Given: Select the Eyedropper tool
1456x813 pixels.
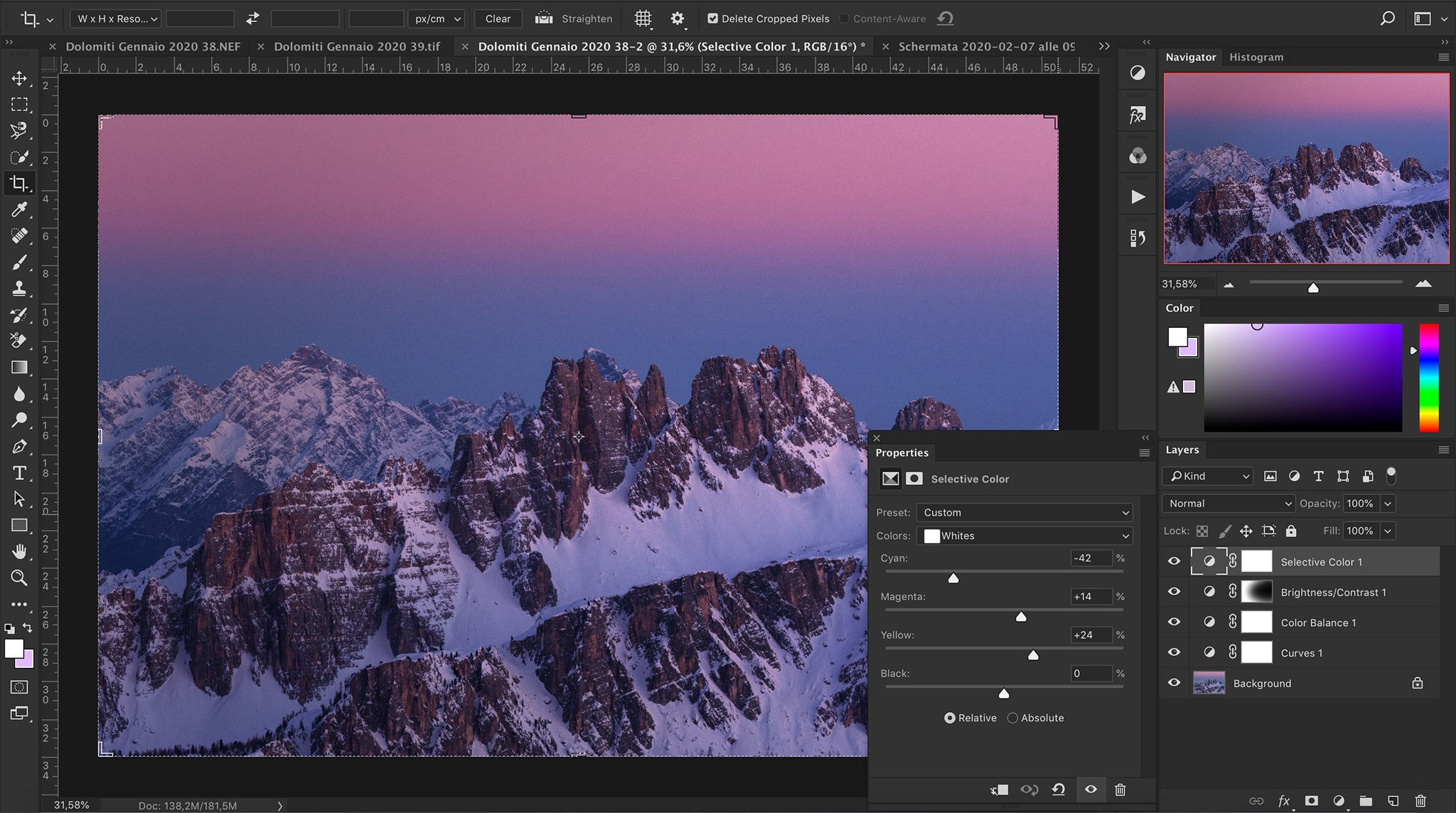Looking at the screenshot, I should tap(19, 210).
